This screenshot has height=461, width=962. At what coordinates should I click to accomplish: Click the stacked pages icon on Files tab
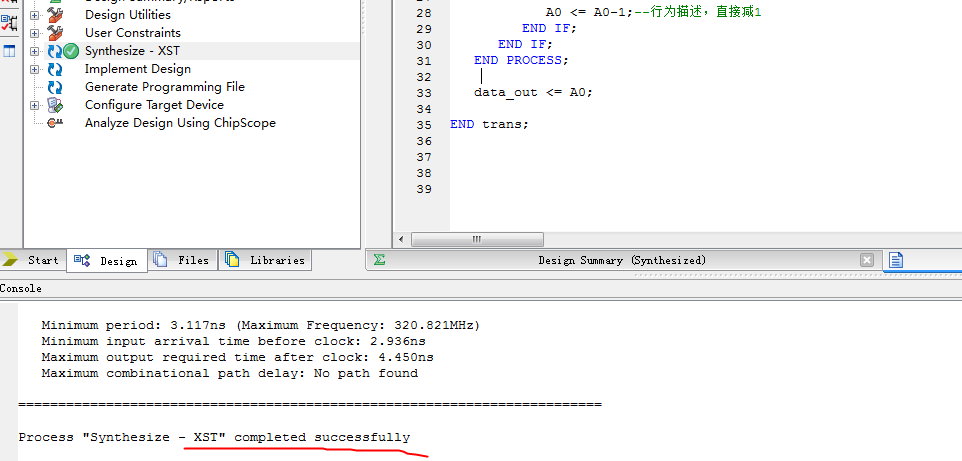coord(160,260)
